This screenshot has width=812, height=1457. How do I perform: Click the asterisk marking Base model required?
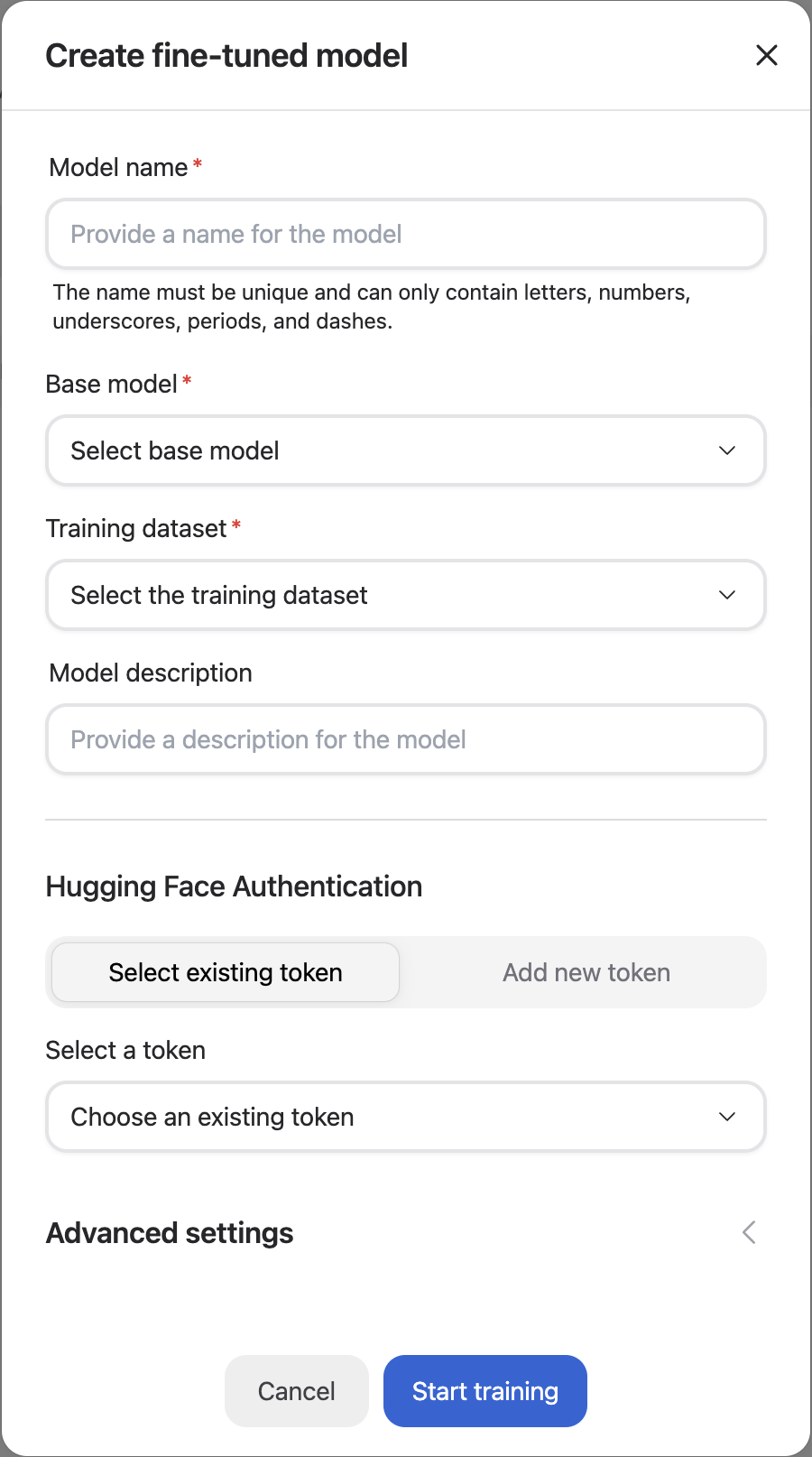point(187,379)
